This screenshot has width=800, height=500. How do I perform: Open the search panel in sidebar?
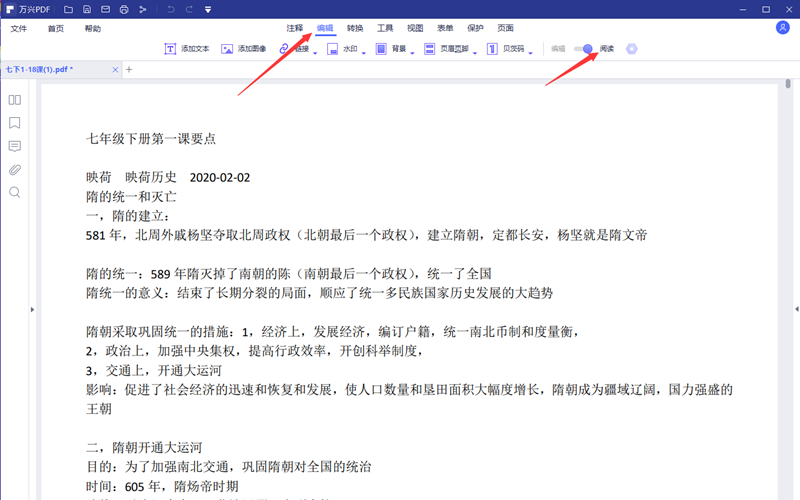[x=15, y=192]
